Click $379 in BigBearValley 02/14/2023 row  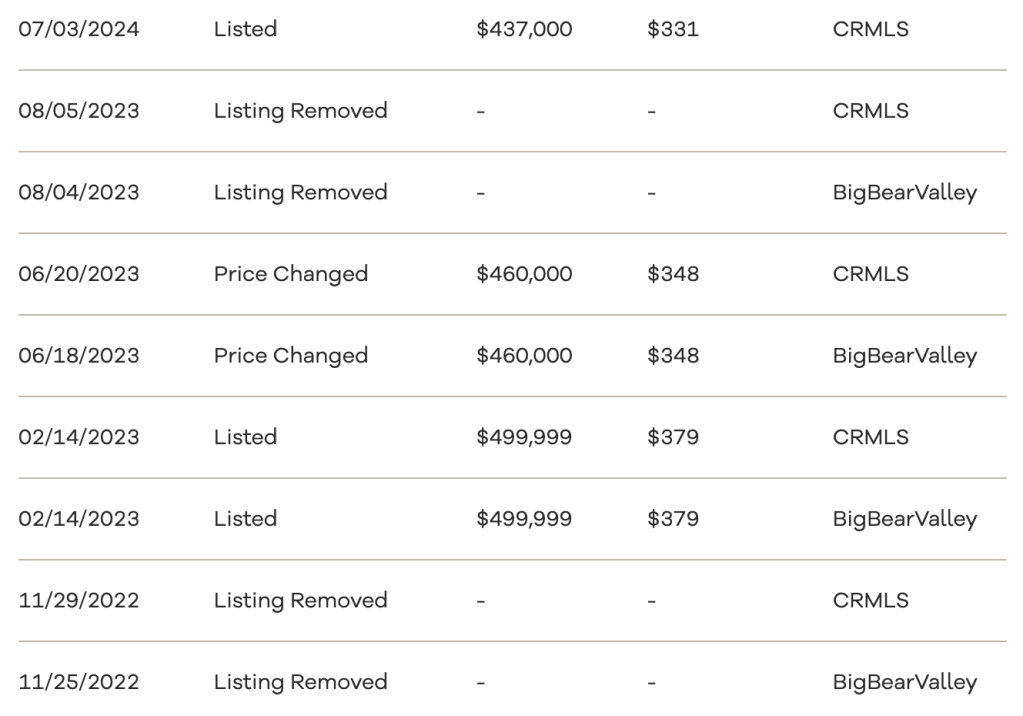673,519
